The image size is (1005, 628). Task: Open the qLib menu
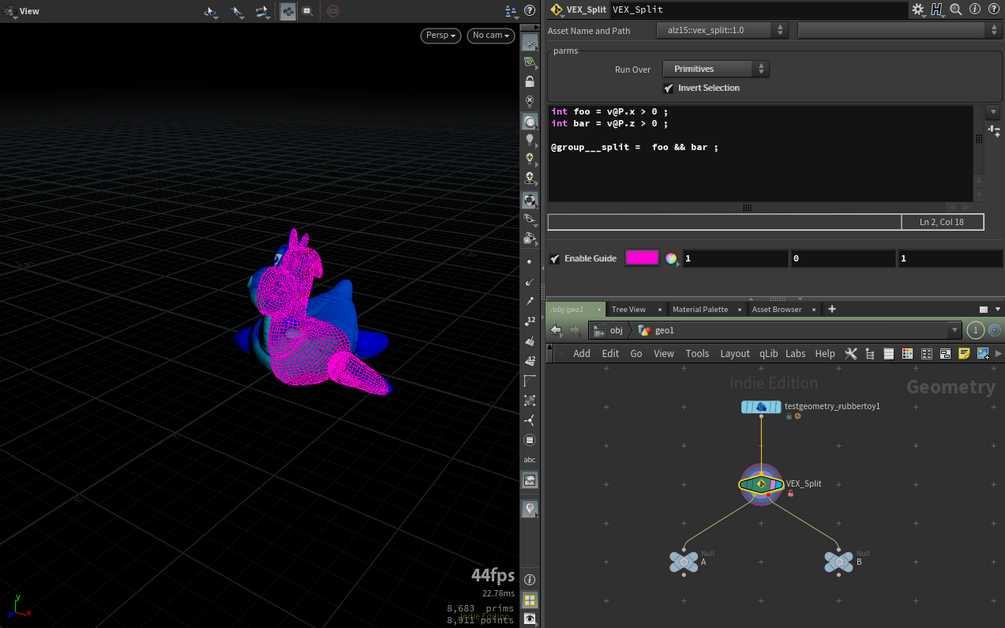(768, 354)
